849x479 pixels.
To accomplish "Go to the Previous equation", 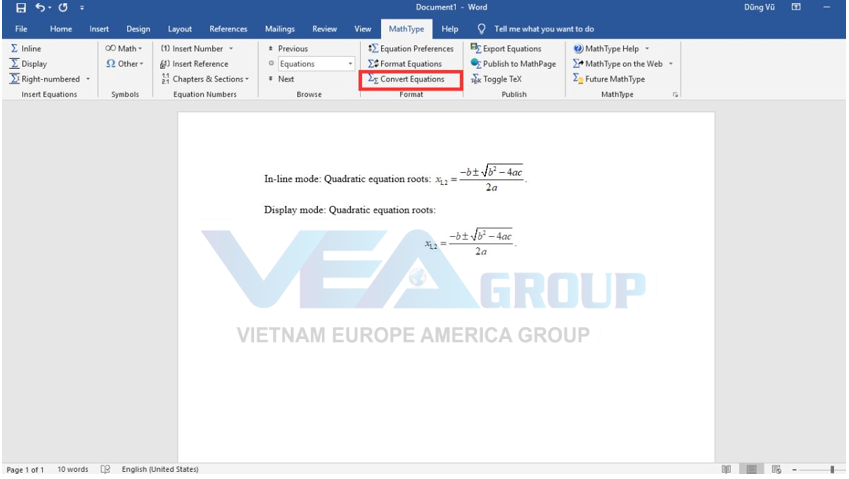I will coord(292,48).
